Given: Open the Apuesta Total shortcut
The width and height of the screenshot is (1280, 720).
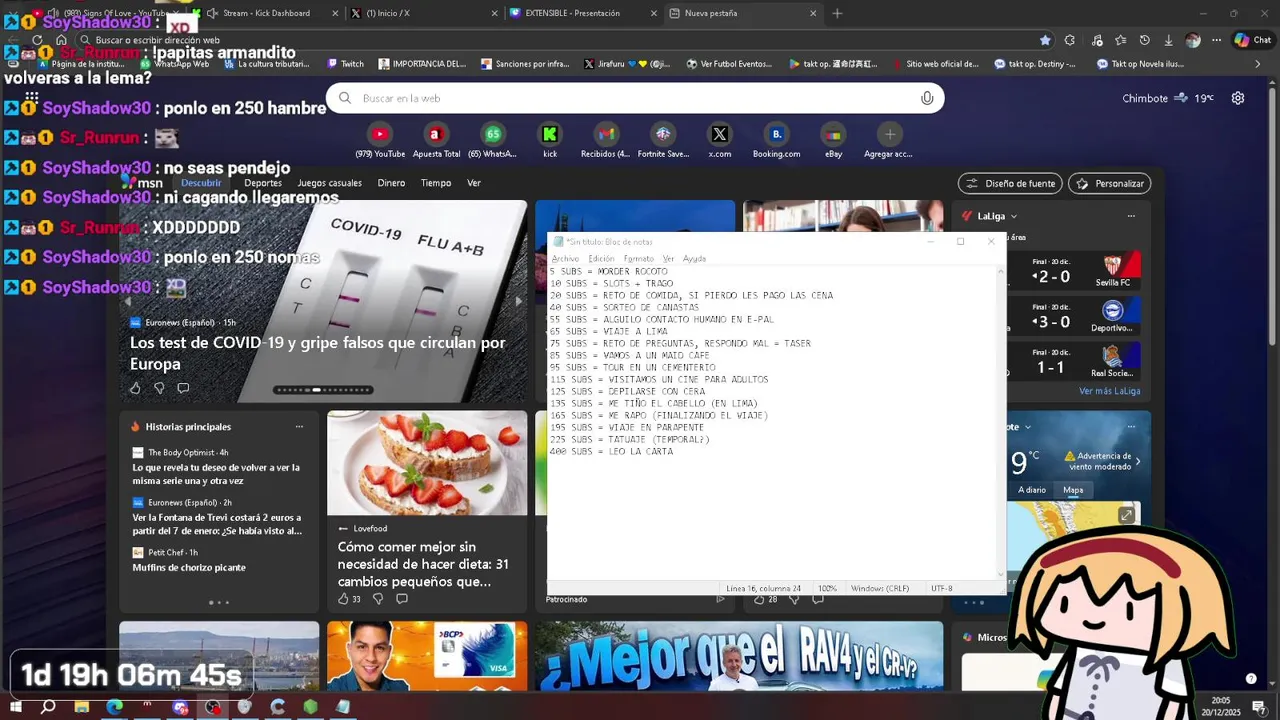Looking at the screenshot, I should point(436,141).
